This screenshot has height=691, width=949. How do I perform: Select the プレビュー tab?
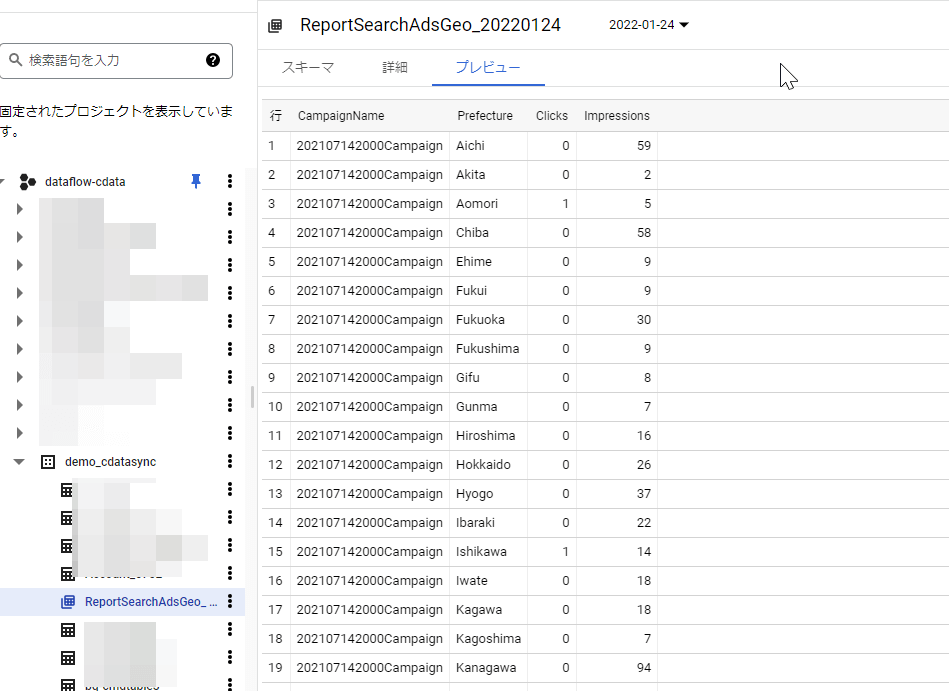click(488, 68)
